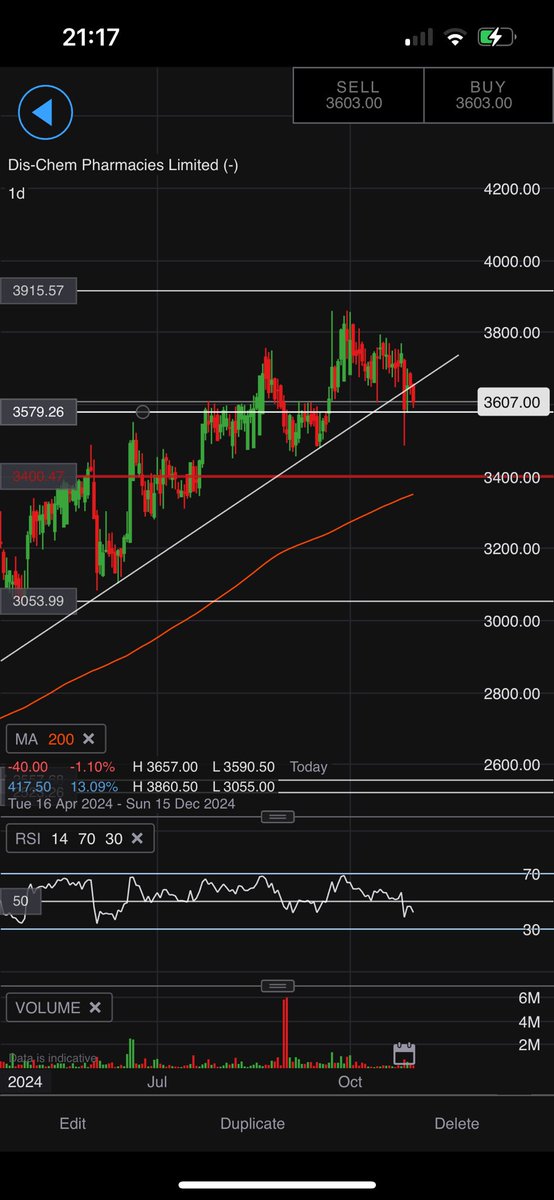Grab the resize handle above the RSI panel
Viewport: 554px width, 1200px height.
[277, 817]
